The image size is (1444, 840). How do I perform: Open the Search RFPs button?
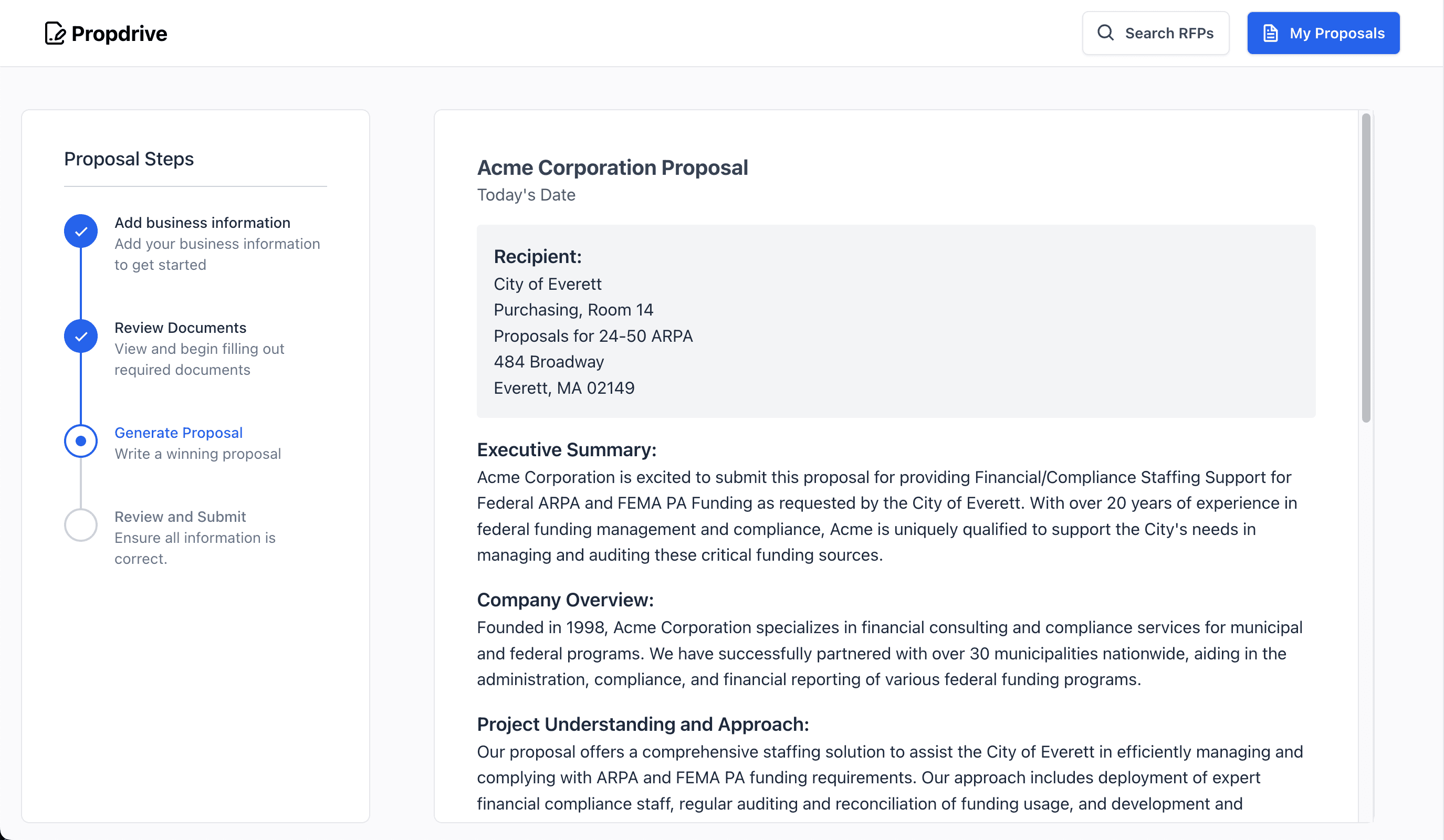coord(1155,33)
